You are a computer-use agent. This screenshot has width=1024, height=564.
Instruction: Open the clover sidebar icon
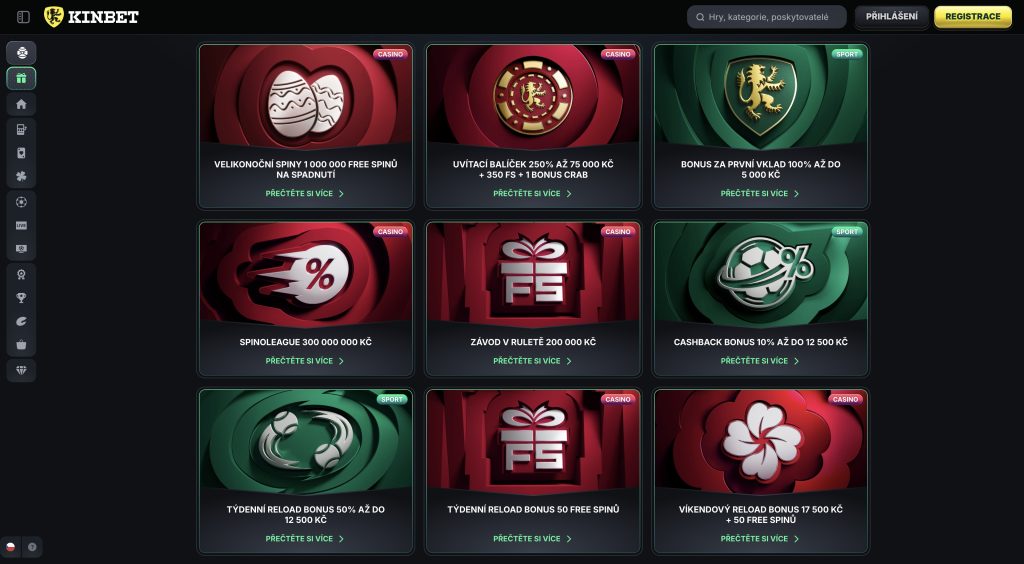21,177
